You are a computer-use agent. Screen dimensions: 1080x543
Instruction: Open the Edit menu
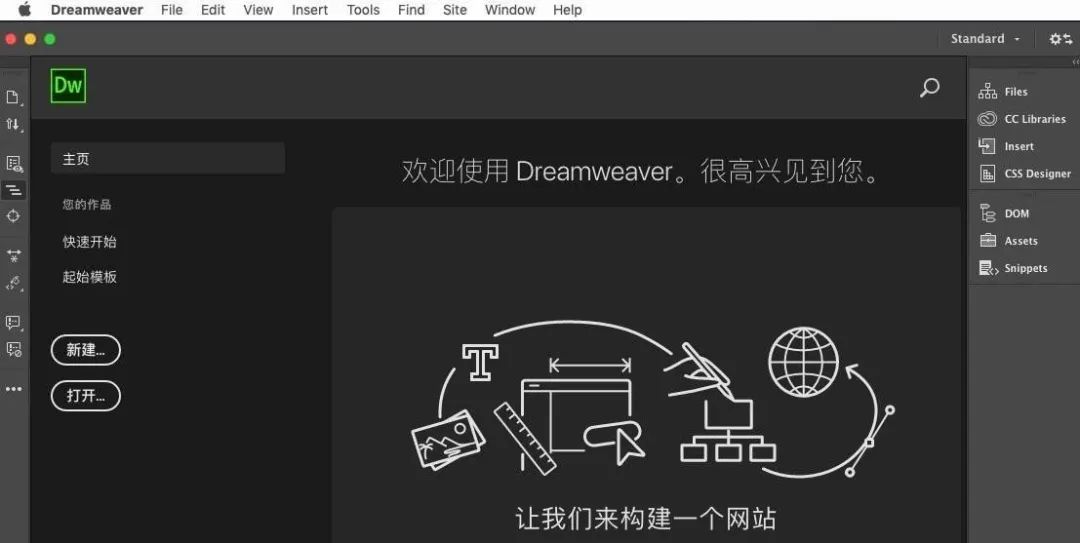(x=213, y=10)
